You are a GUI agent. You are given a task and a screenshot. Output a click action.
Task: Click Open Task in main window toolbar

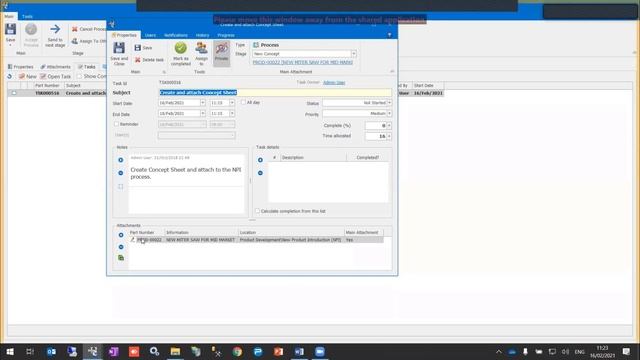pos(55,76)
